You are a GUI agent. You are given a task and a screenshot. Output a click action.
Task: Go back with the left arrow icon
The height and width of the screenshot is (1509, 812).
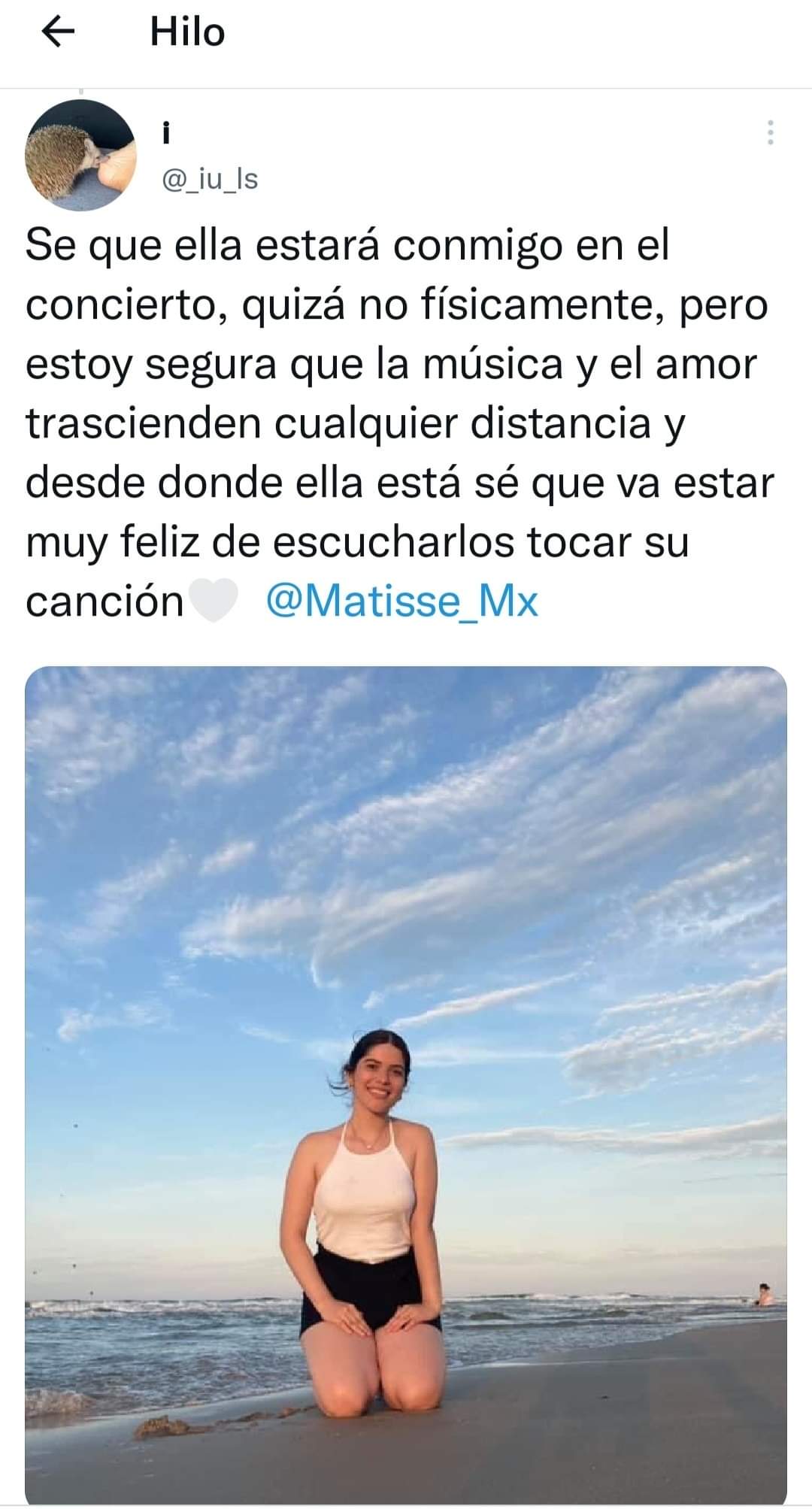pyautogui.click(x=58, y=32)
